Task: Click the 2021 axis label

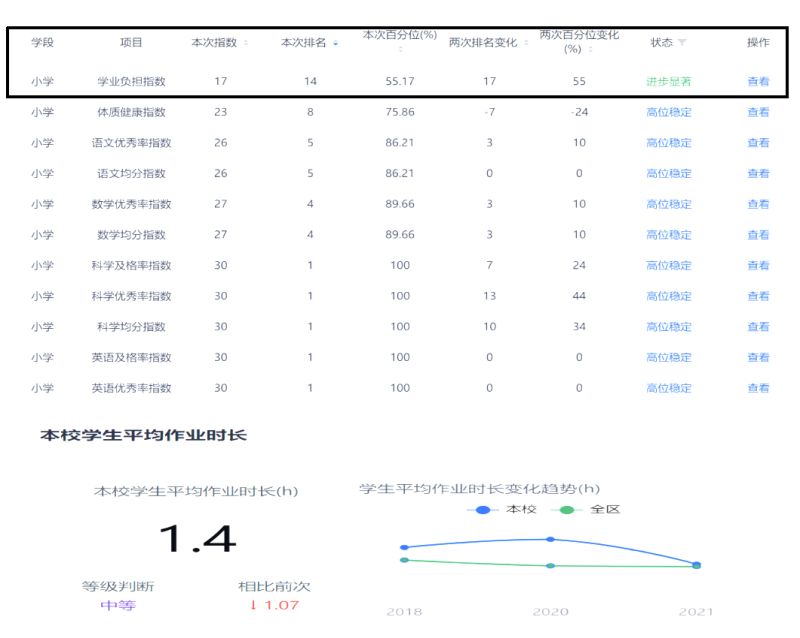Action: pyautogui.click(x=696, y=611)
